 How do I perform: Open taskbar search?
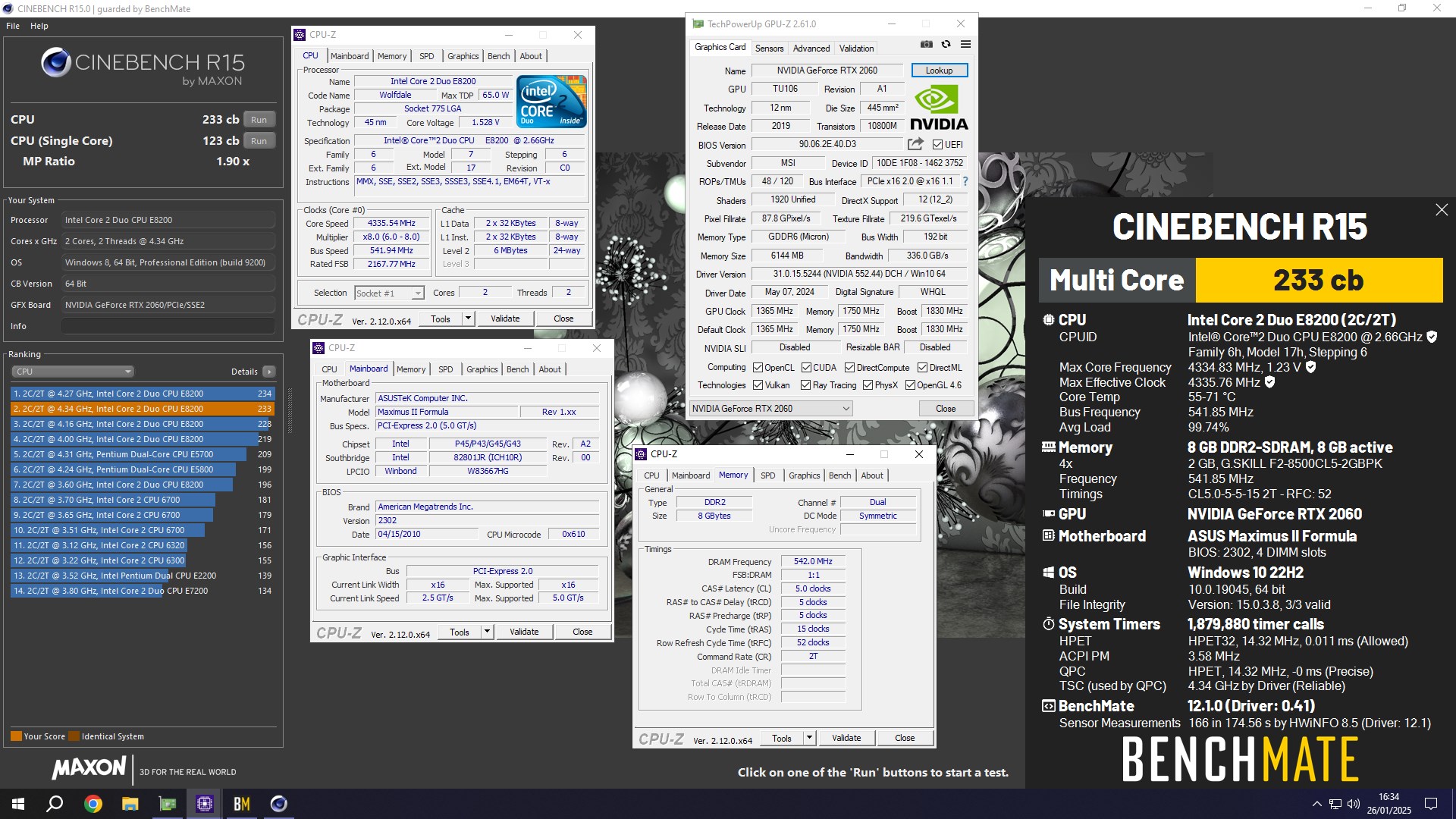(55, 804)
